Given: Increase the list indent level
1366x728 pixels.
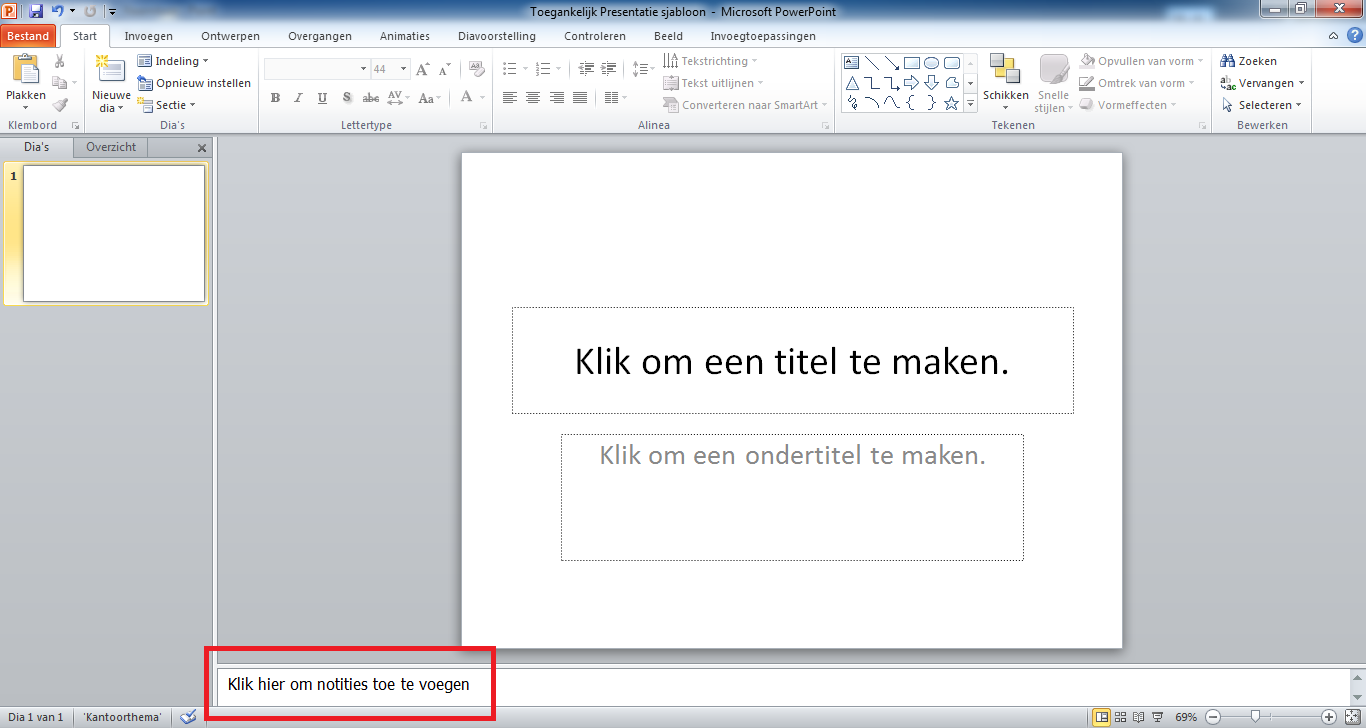Looking at the screenshot, I should tap(609, 69).
